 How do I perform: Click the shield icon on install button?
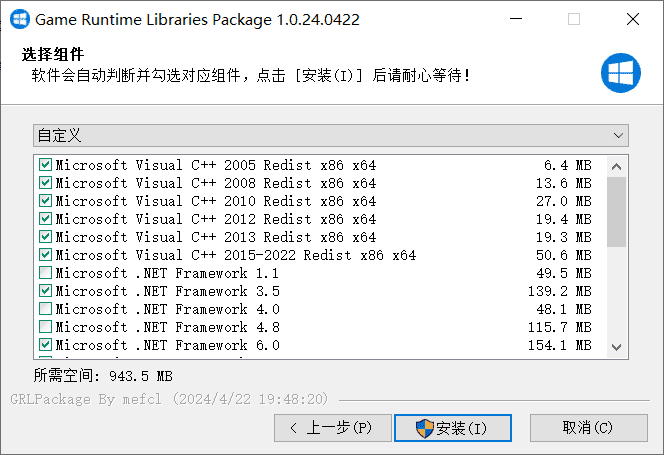[x=426, y=427]
